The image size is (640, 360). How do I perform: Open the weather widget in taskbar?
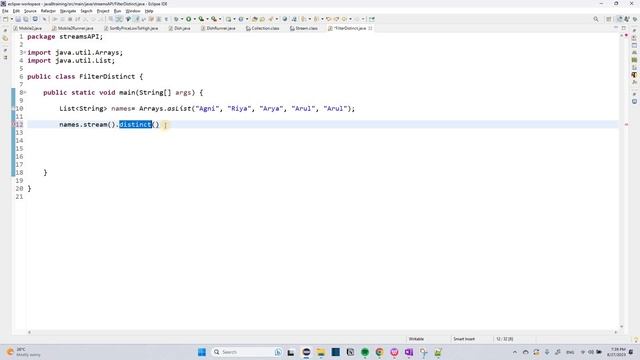(x=23, y=352)
